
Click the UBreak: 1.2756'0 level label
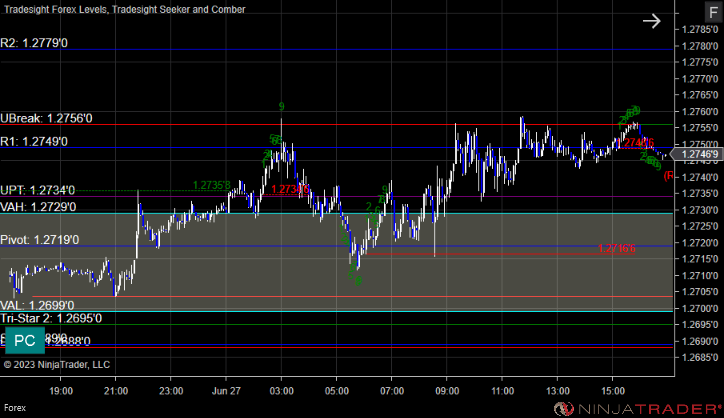click(46, 118)
